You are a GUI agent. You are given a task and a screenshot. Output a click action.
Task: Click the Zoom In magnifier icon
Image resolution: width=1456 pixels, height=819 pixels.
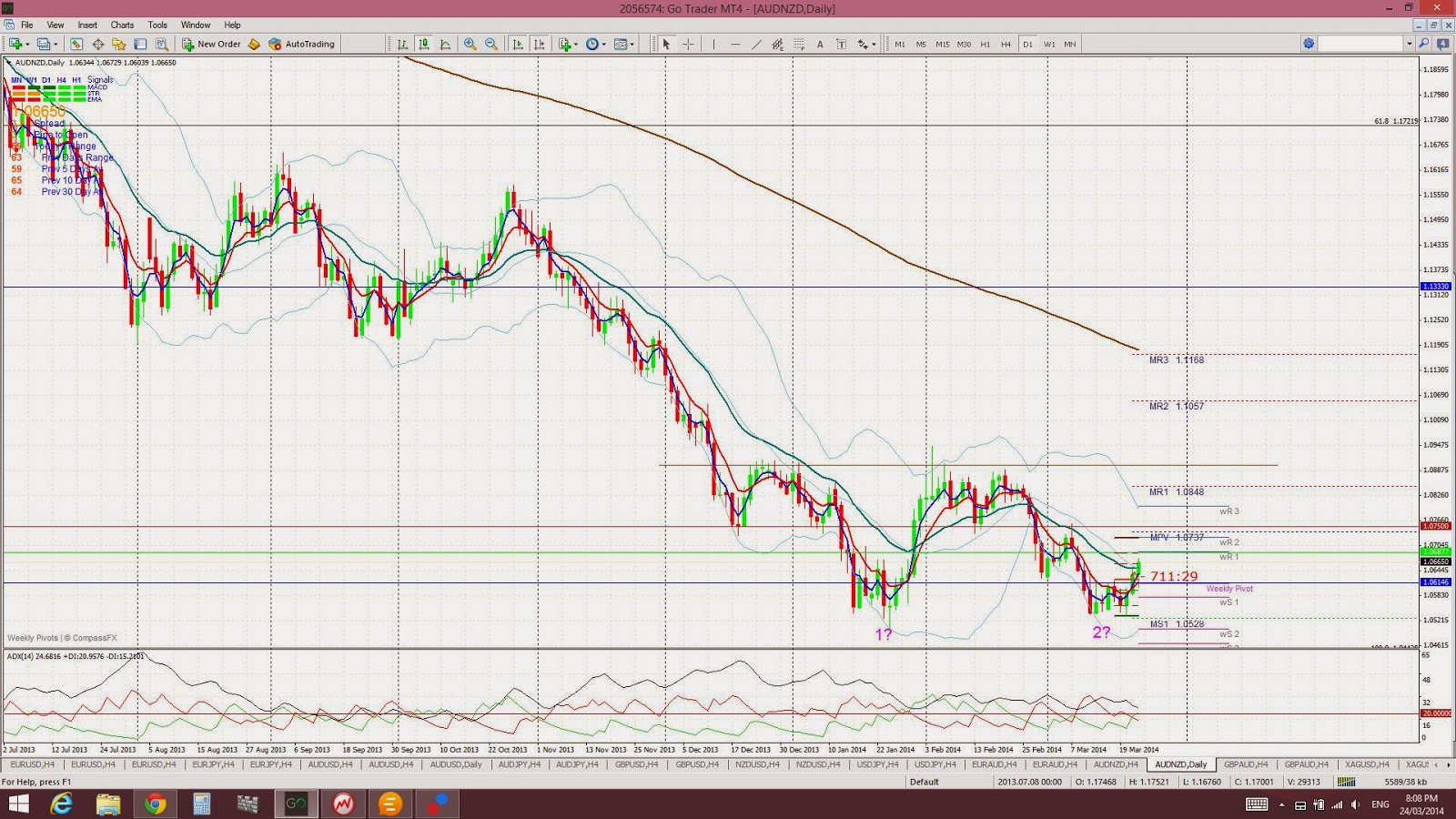click(x=470, y=44)
